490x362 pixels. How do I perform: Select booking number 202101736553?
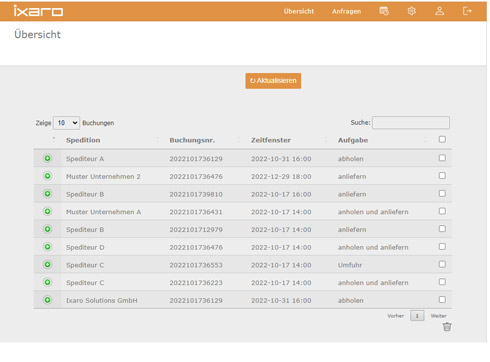[196, 265]
